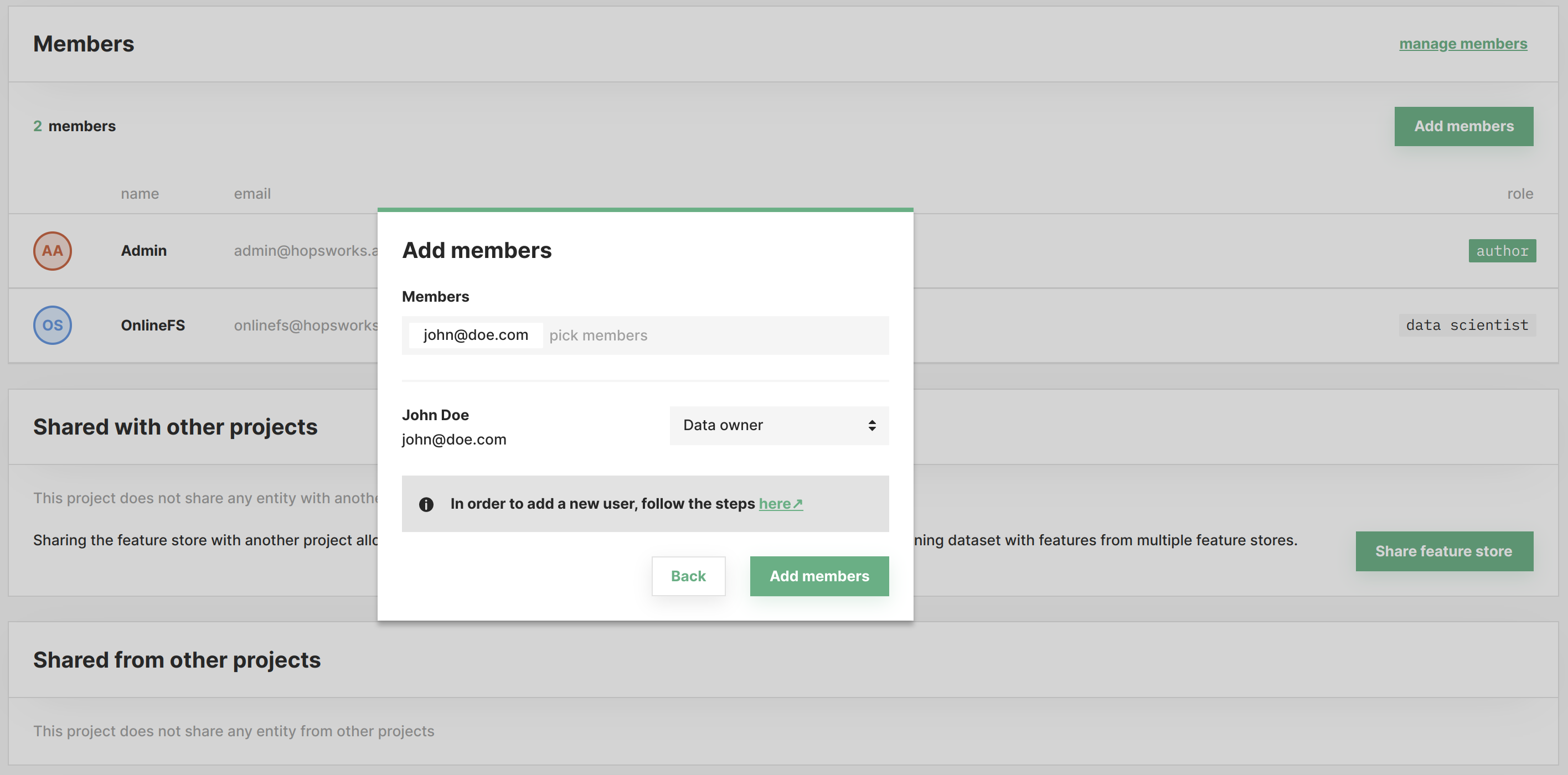The height and width of the screenshot is (775, 1568).
Task: Click the email column header
Action: click(252, 194)
